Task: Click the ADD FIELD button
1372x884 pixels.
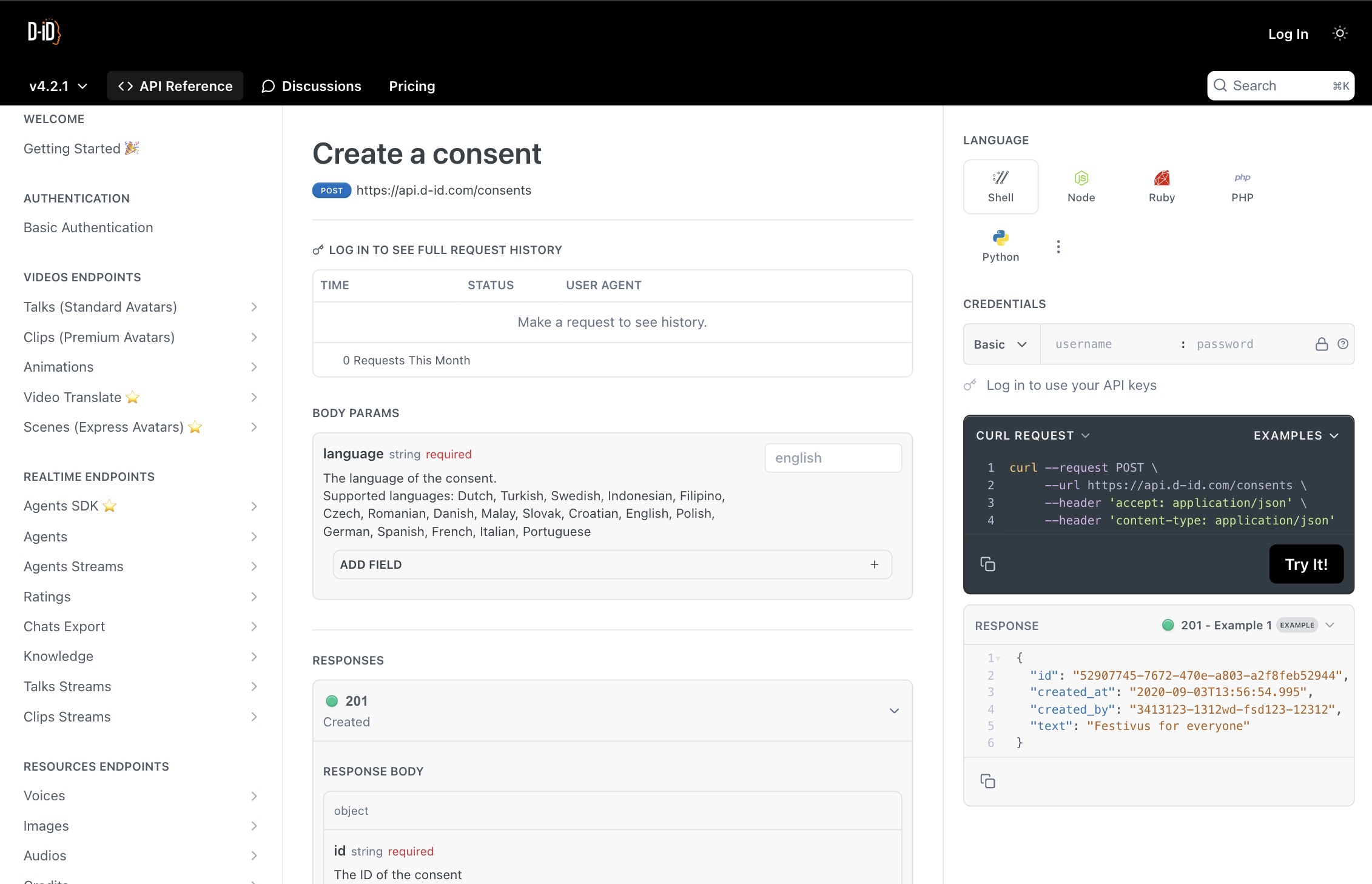Action: tap(612, 564)
